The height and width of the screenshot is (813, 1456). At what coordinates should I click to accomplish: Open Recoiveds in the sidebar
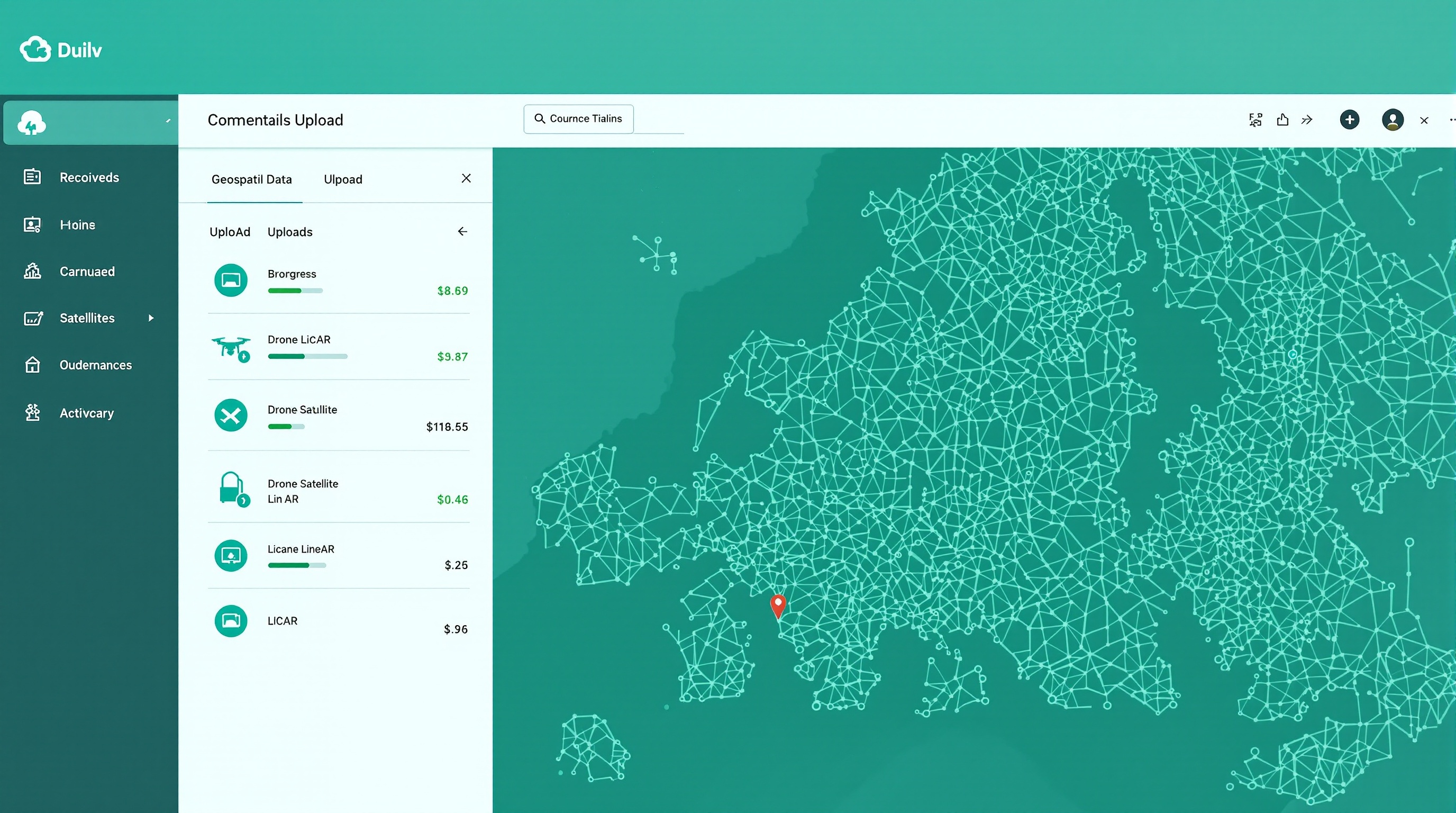pyautogui.click(x=89, y=177)
